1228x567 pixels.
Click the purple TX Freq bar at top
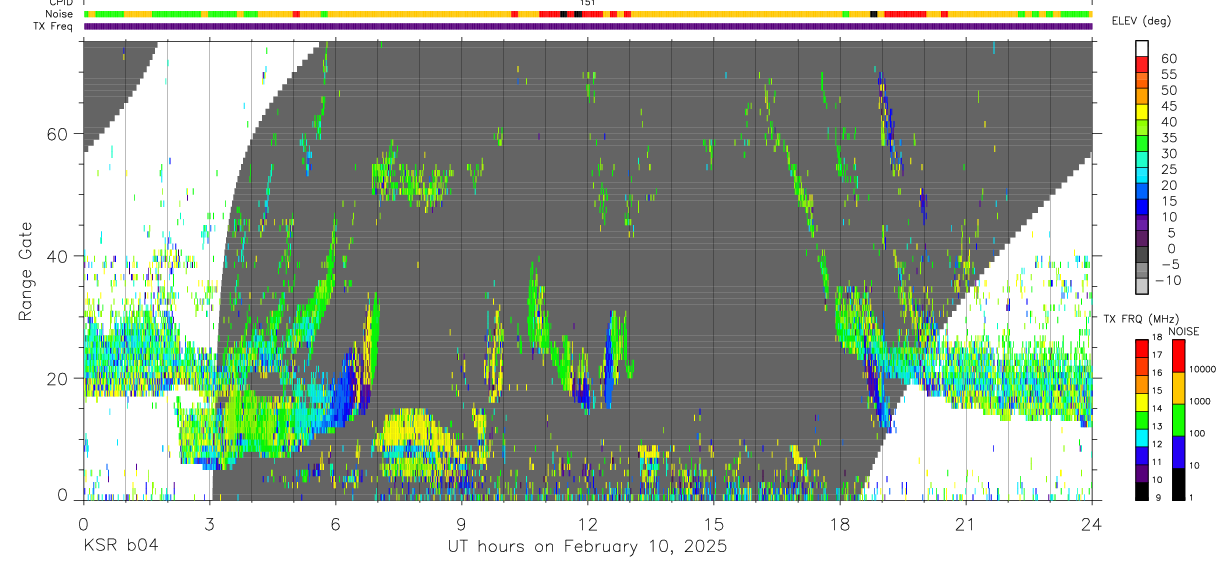coord(587,26)
